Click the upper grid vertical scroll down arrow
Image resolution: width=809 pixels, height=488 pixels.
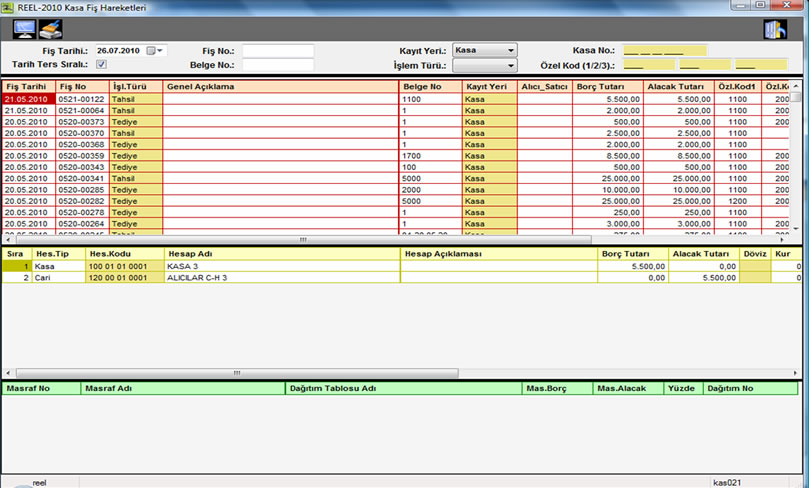coord(796,228)
